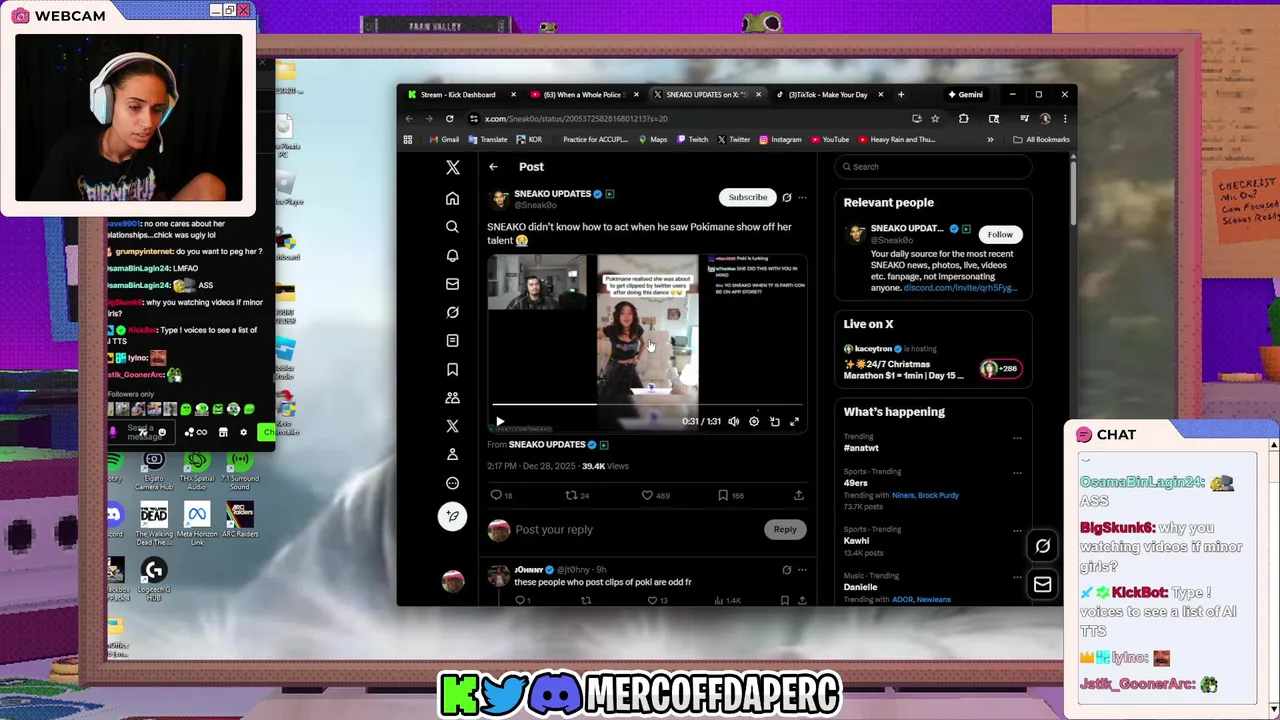Share the main post via upload icon
Viewport: 1280px width, 720px height.
pyautogui.click(x=798, y=495)
